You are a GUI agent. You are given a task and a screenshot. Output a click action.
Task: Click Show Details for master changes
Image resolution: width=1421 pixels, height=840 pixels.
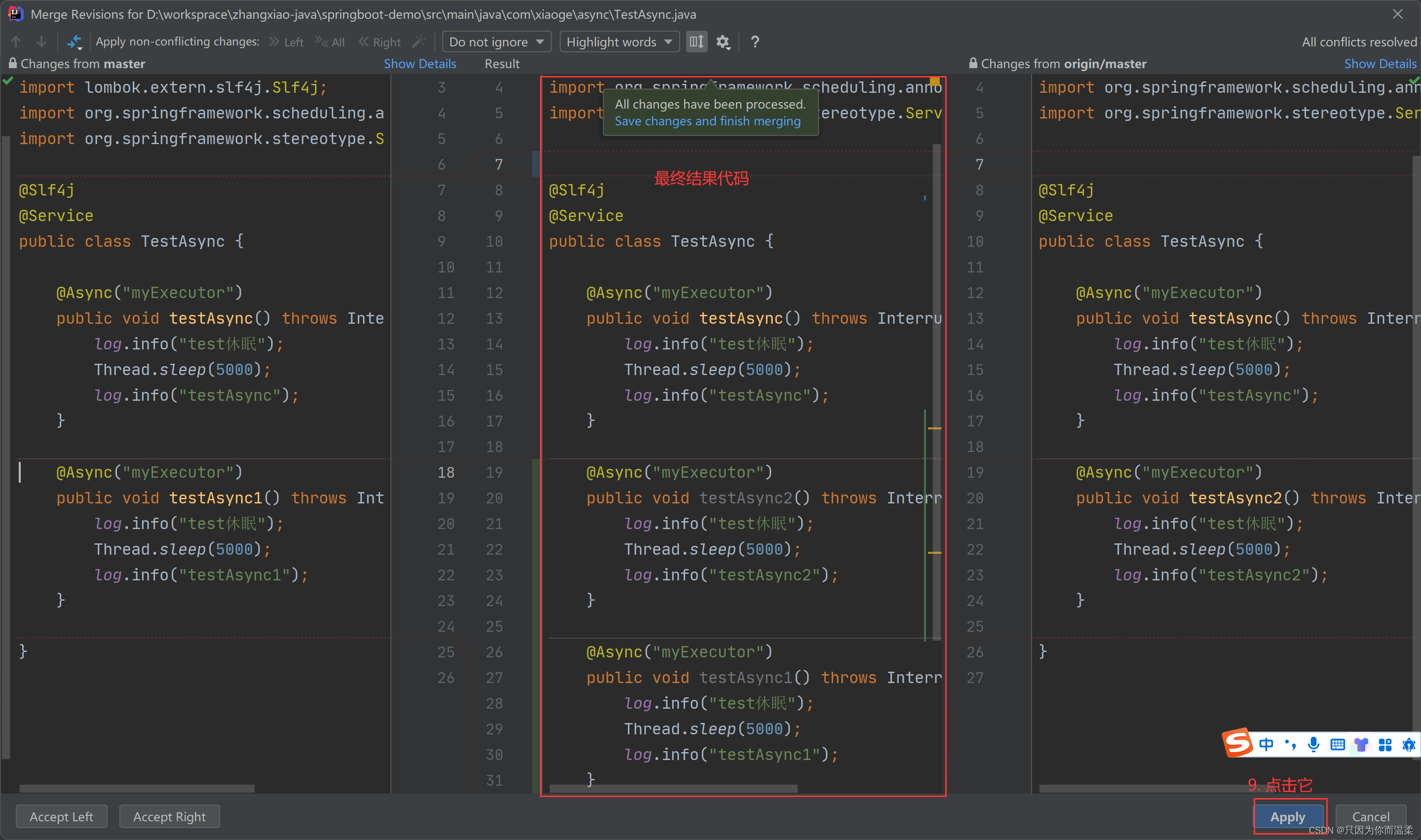[420, 64]
